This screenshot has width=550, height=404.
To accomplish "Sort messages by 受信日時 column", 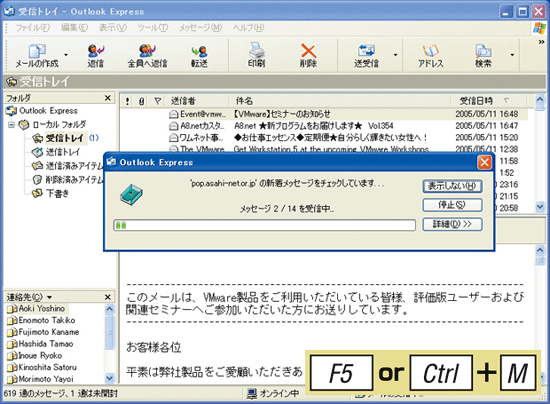I will click(x=489, y=101).
